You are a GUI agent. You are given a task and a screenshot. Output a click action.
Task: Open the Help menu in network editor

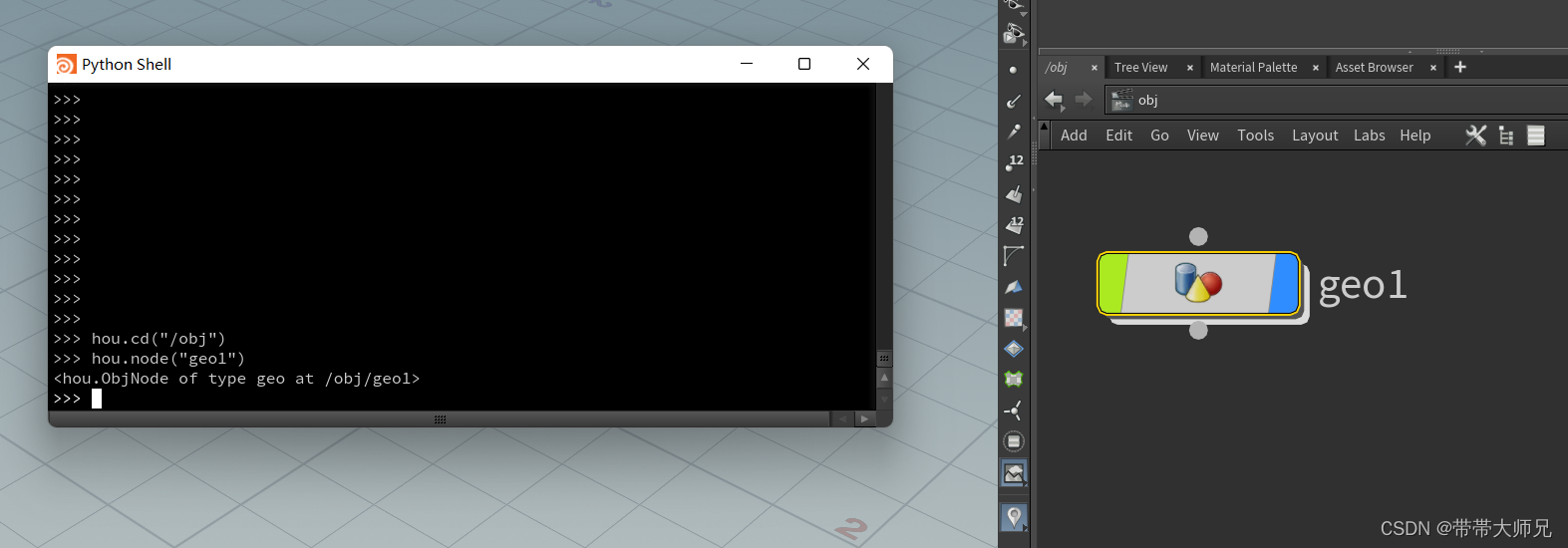1414,136
